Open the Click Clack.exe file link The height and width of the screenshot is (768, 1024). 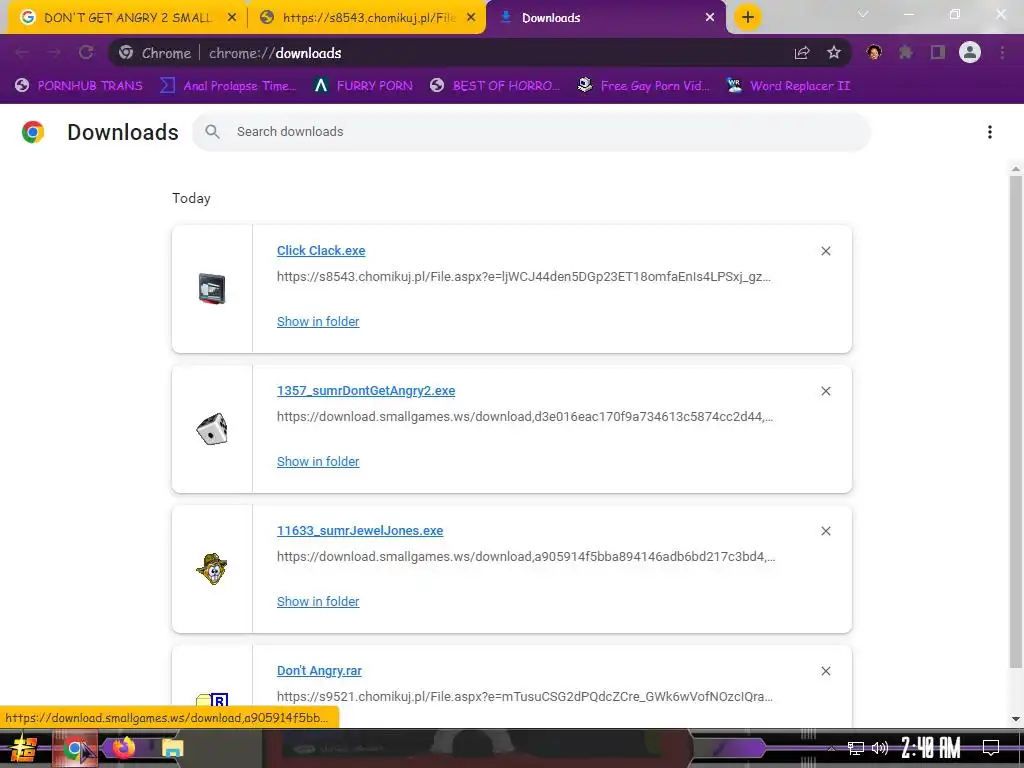pyautogui.click(x=321, y=251)
